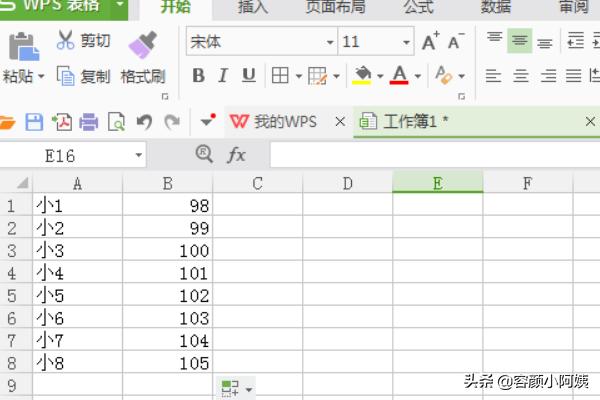Open the quick access customize arrow

[x=208, y=120]
